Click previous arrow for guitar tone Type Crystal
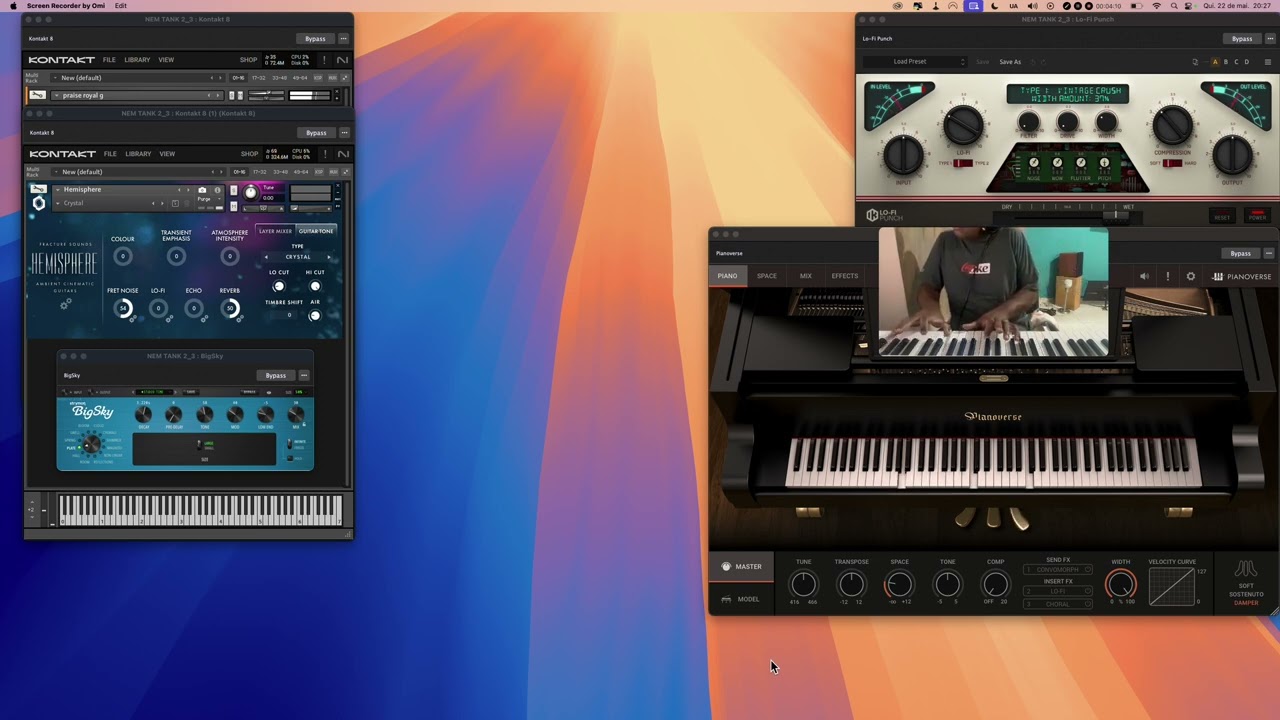The image size is (1280, 720). point(266,257)
